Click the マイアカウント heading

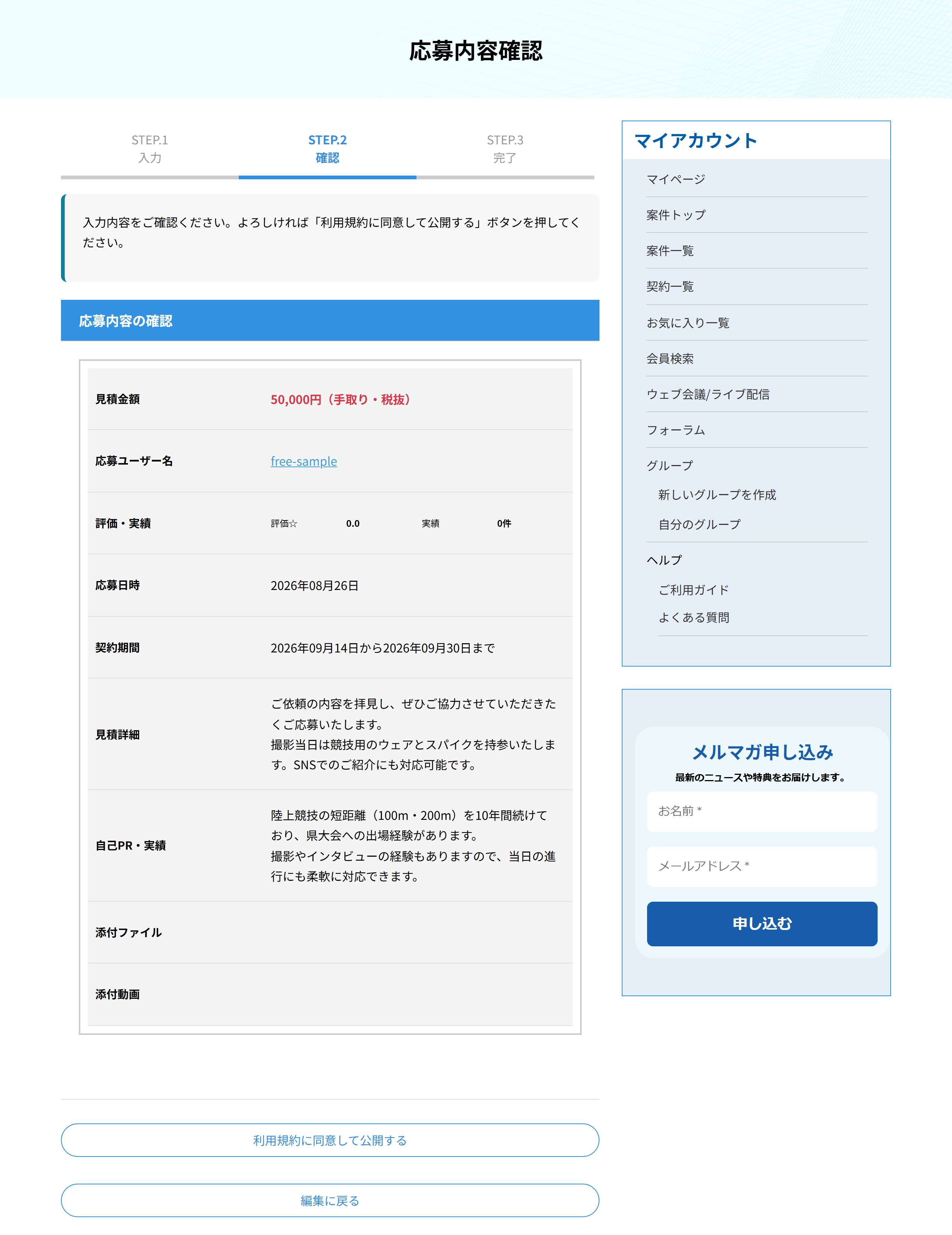coord(696,140)
